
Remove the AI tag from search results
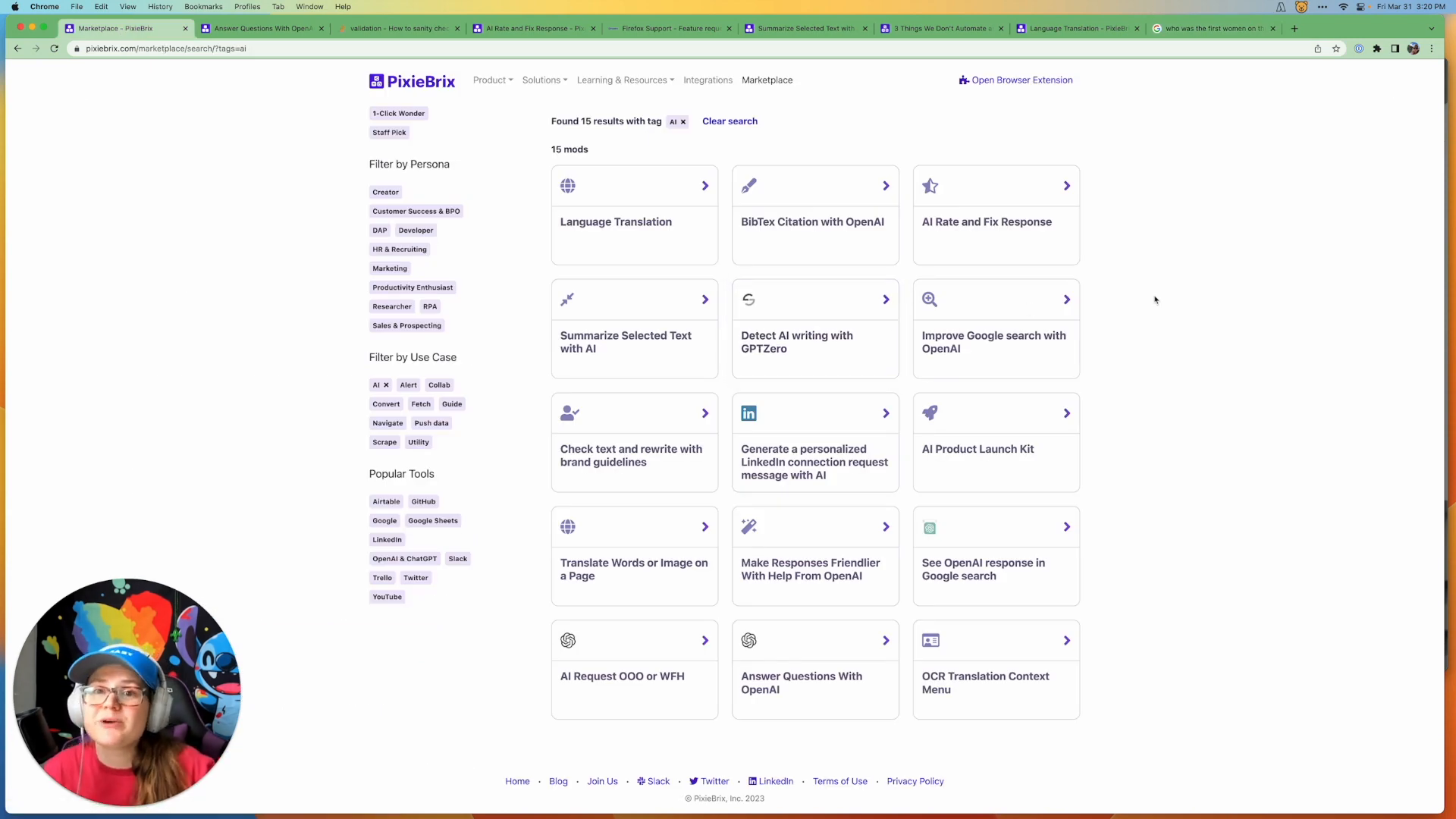tap(682, 122)
